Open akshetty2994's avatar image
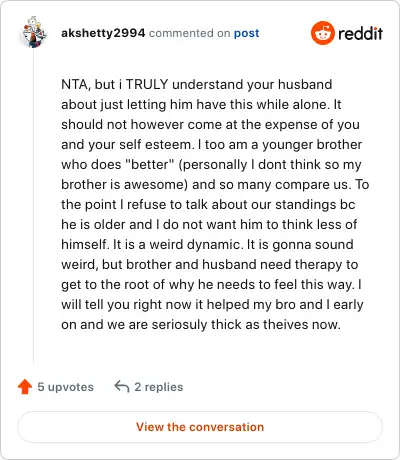This screenshot has width=400, height=460. pos(34,33)
